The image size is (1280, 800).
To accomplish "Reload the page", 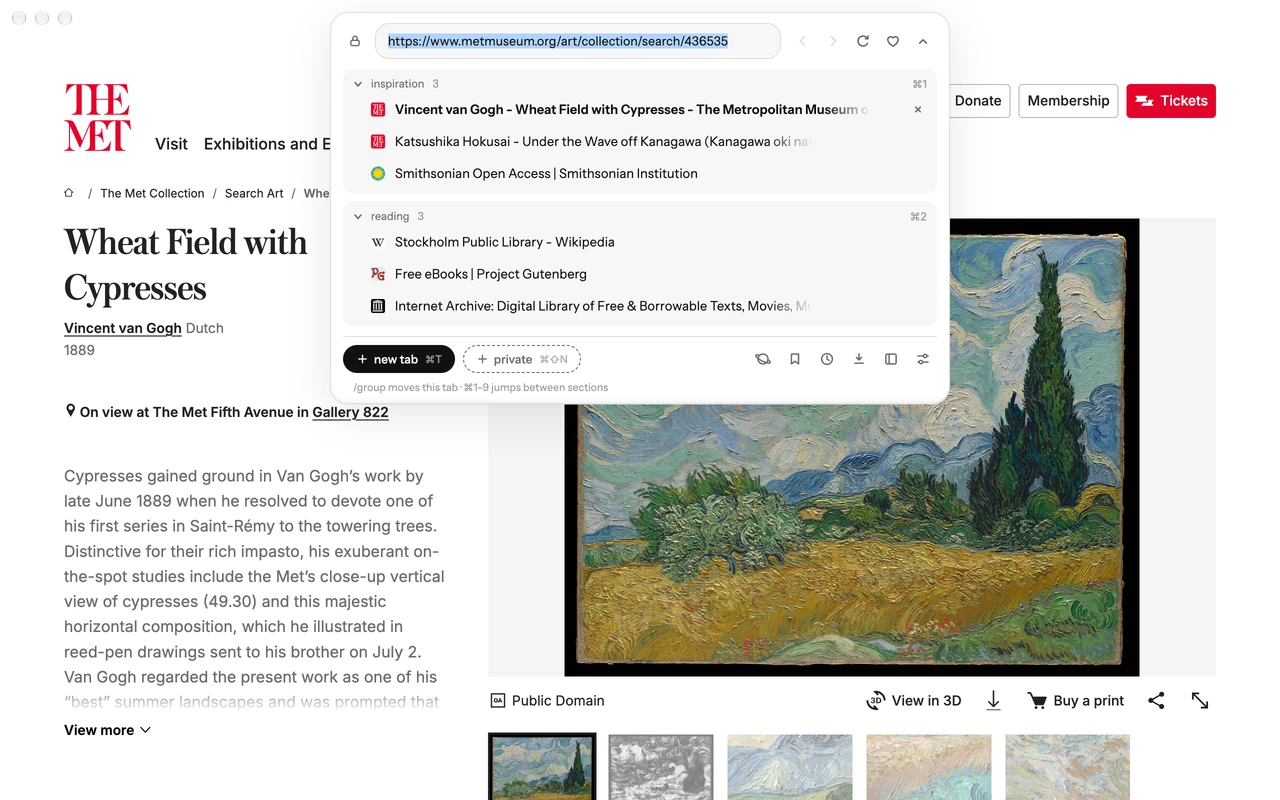I will click(x=863, y=41).
